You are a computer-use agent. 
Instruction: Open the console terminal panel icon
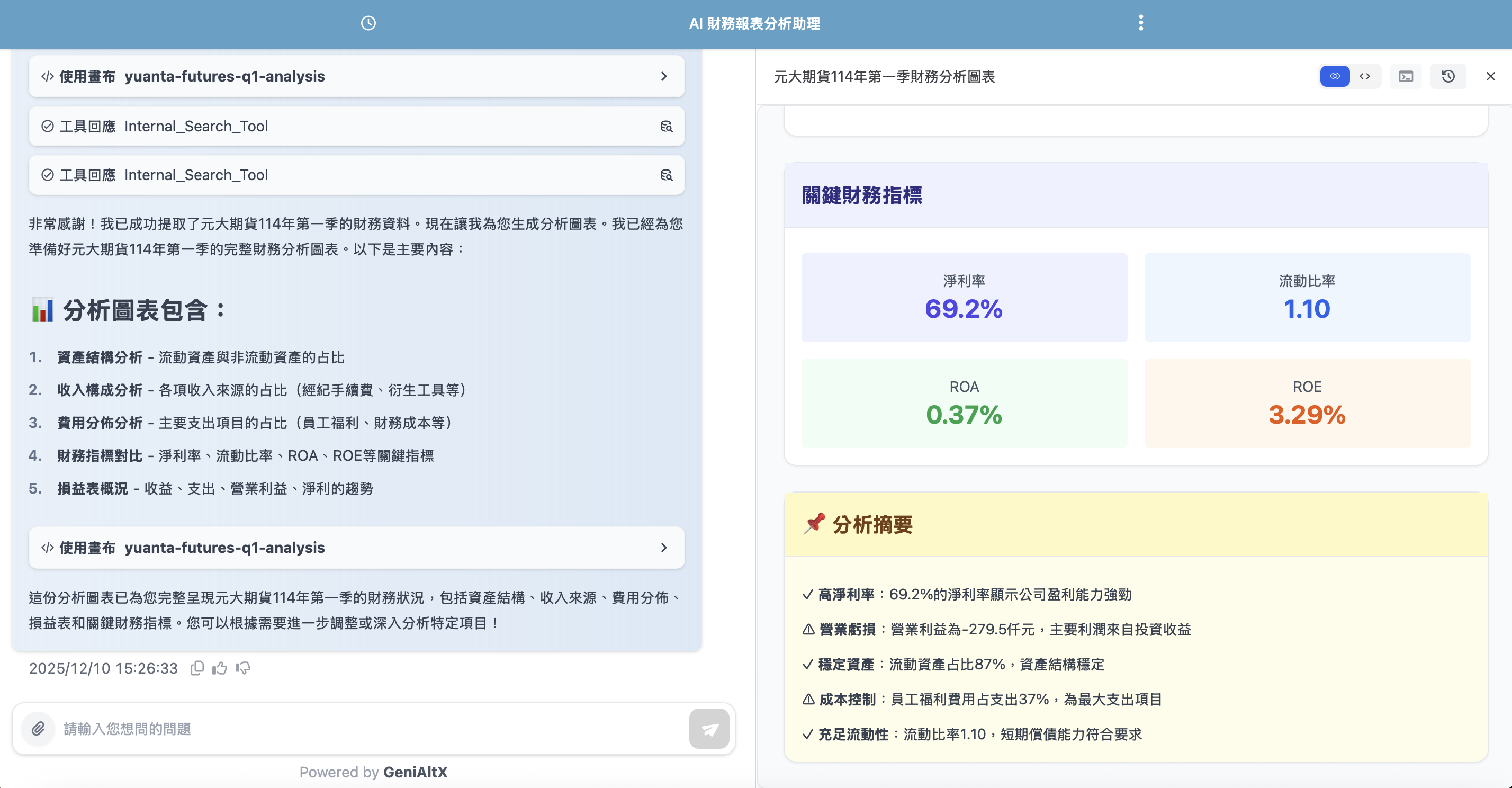pyautogui.click(x=1406, y=76)
